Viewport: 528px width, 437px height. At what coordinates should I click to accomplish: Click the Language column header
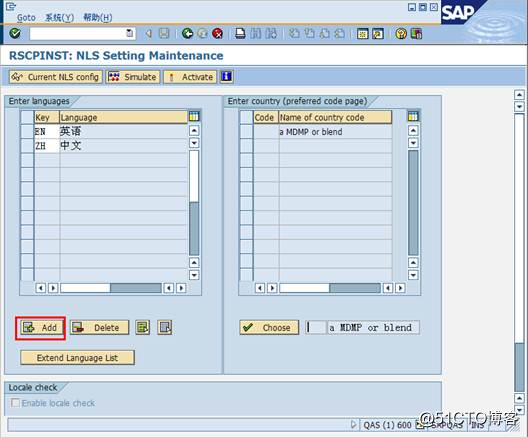click(x=123, y=117)
